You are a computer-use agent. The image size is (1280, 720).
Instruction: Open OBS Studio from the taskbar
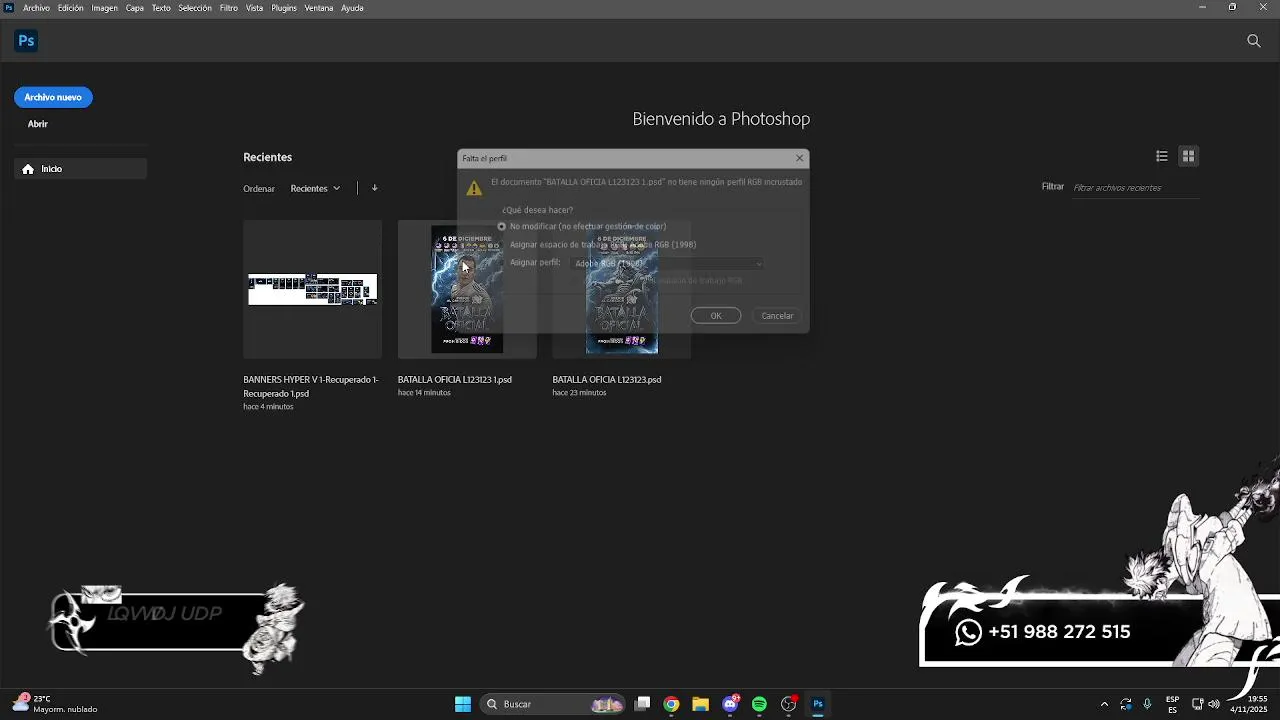[789, 704]
